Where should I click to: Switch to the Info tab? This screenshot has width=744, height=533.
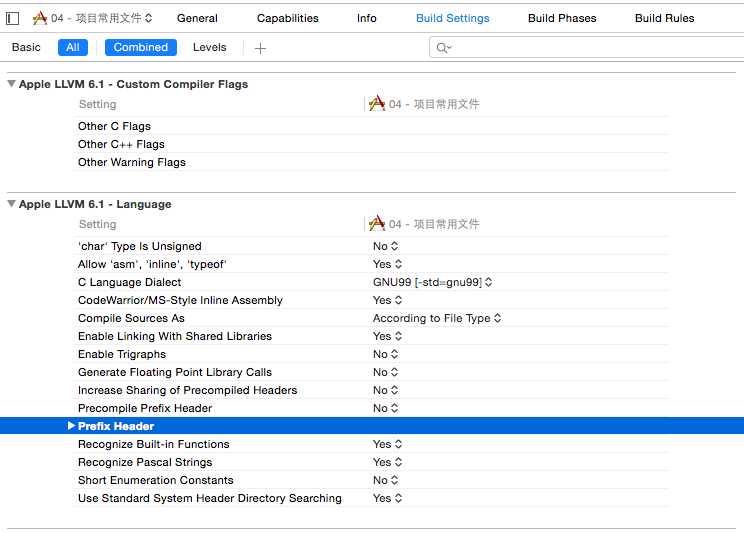click(x=366, y=18)
